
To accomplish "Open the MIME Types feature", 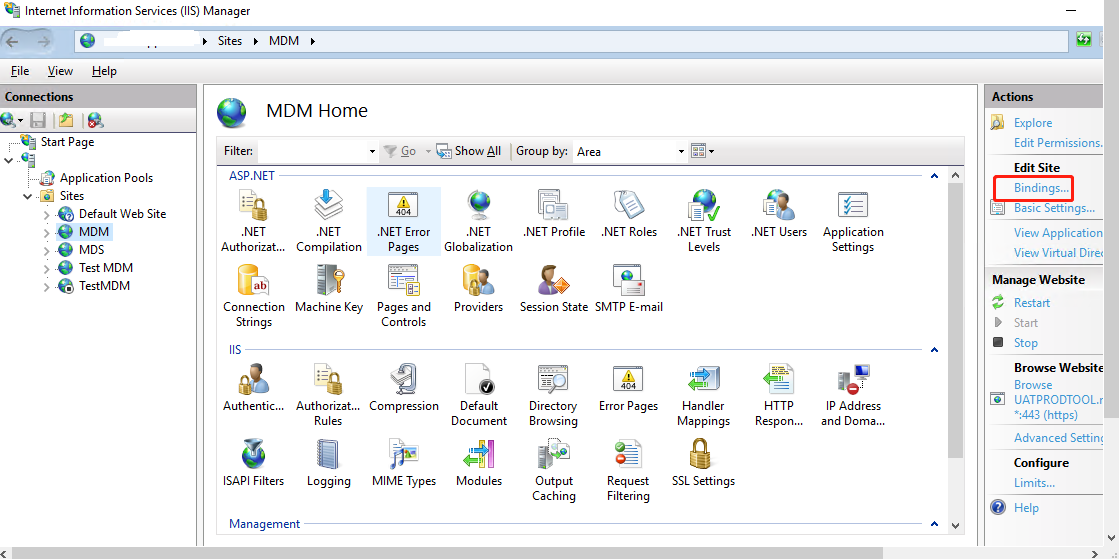I will coord(404,463).
